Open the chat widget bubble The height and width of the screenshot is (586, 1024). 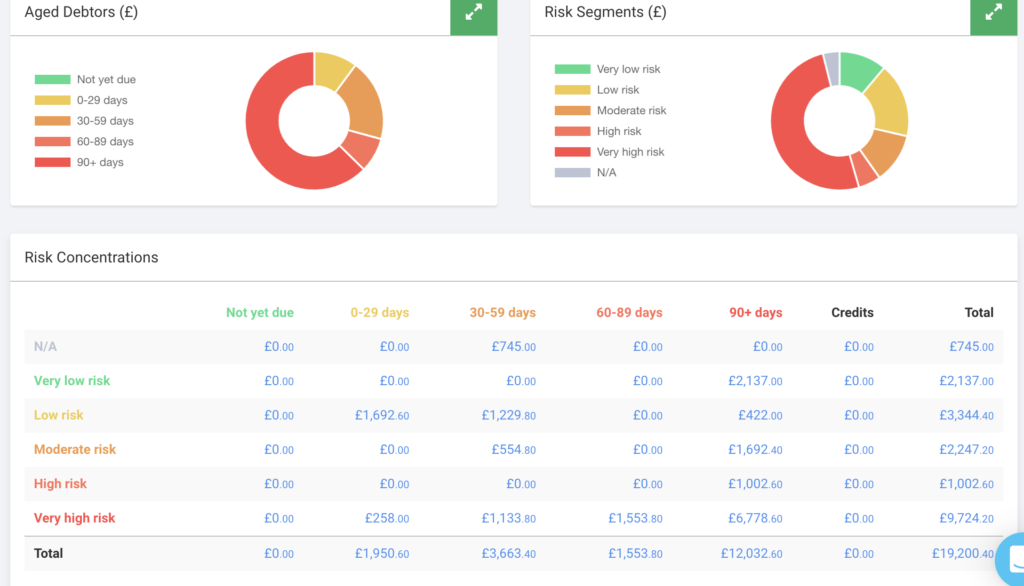click(x=1010, y=558)
